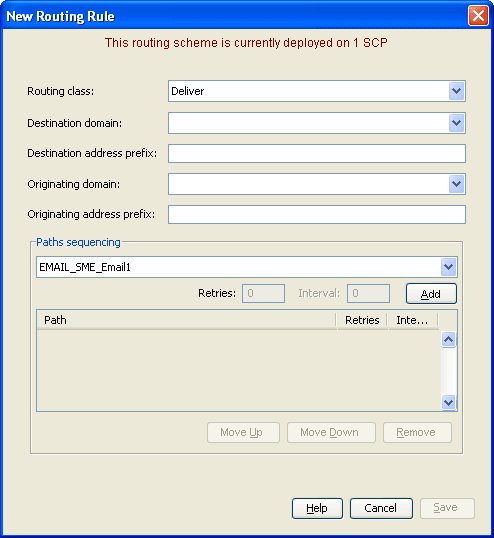Click the Interval input box

368,293
